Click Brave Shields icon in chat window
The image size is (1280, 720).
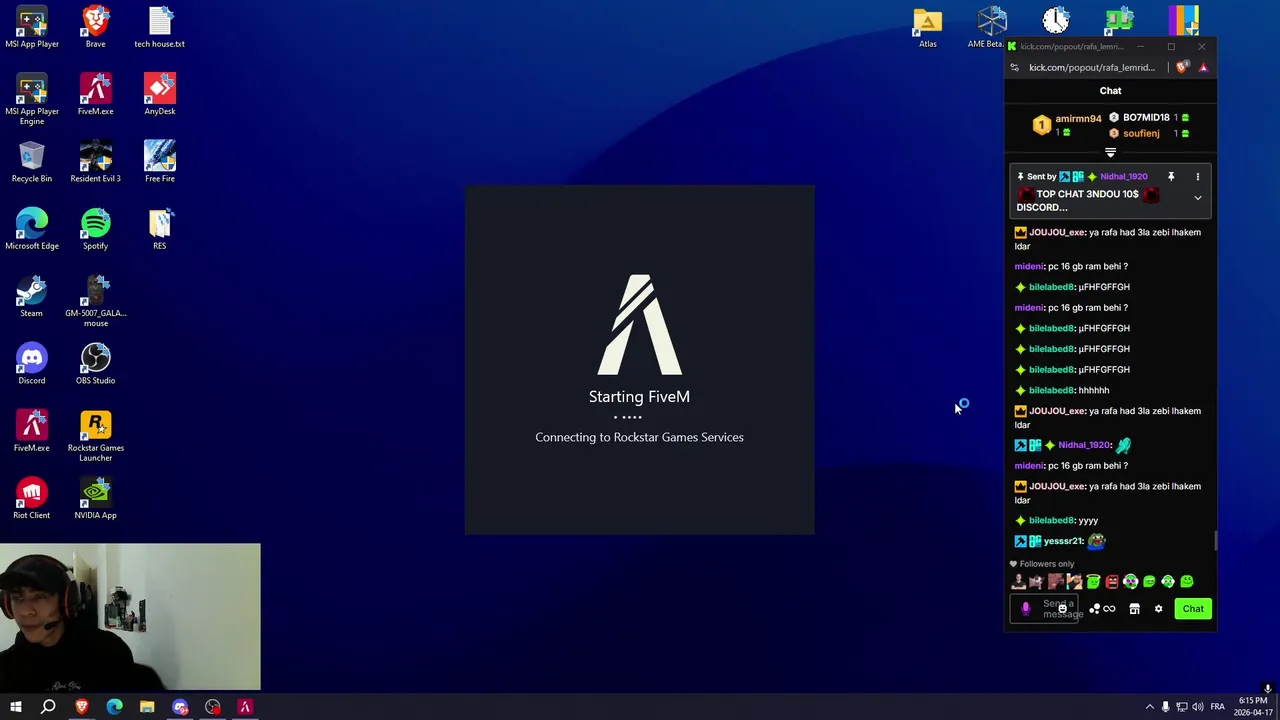[1183, 67]
